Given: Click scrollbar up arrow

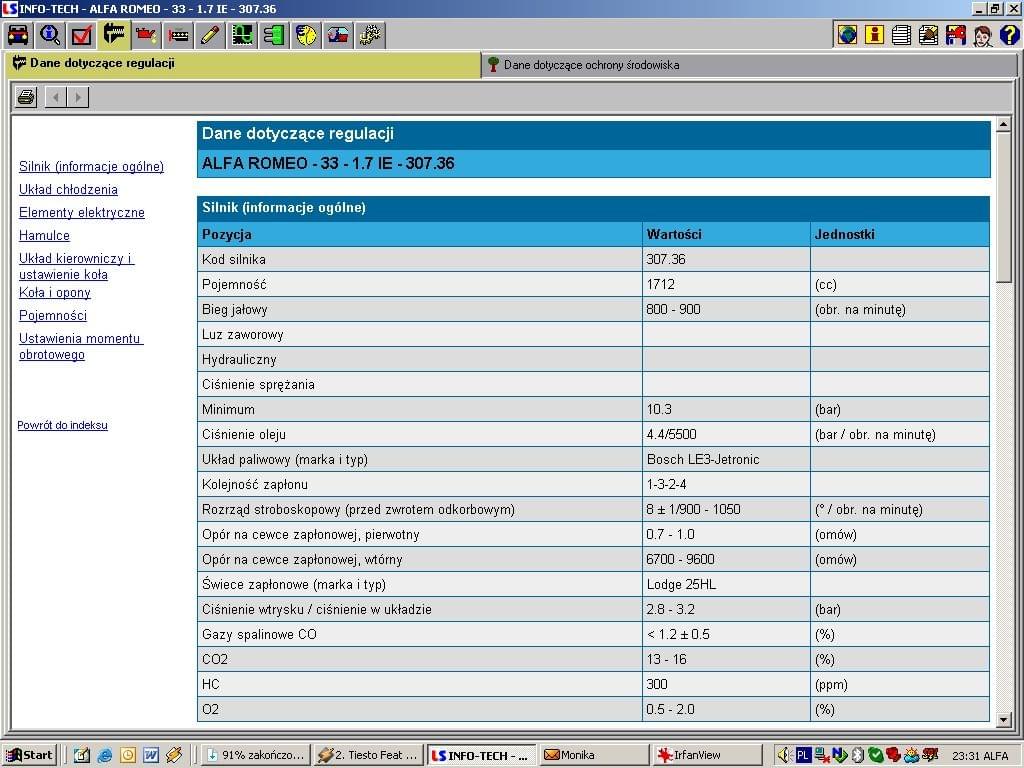Looking at the screenshot, I should coord(1004,124).
